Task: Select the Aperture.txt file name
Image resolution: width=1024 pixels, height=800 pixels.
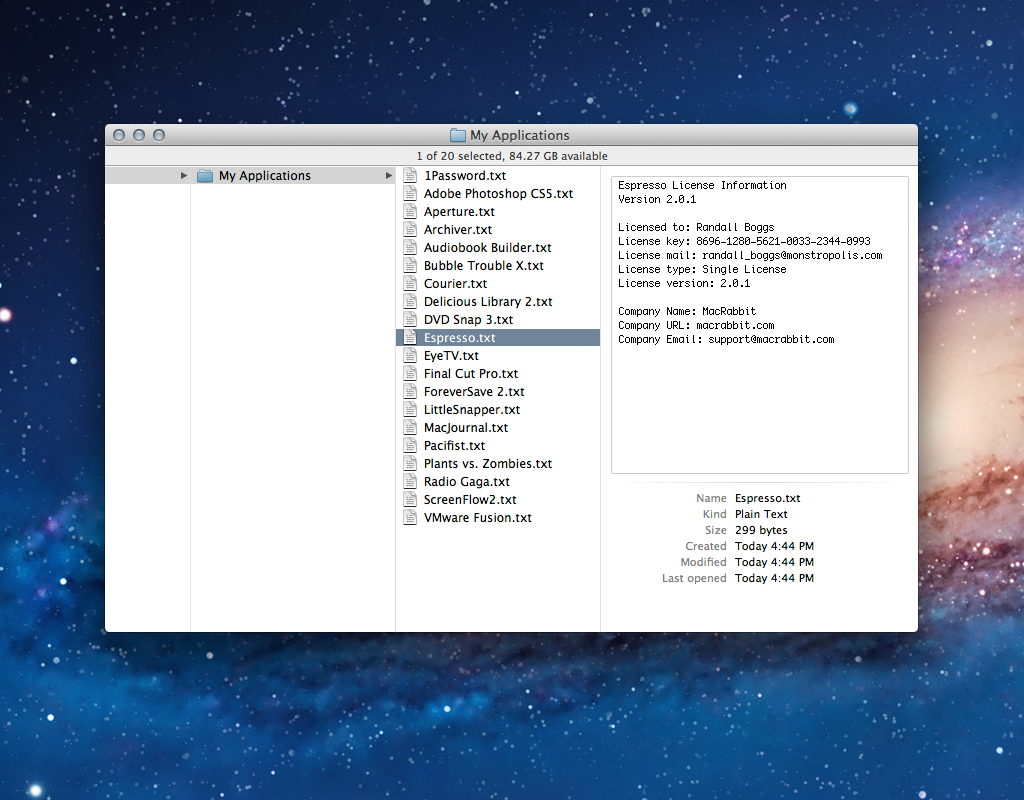Action: click(x=459, y=212)
